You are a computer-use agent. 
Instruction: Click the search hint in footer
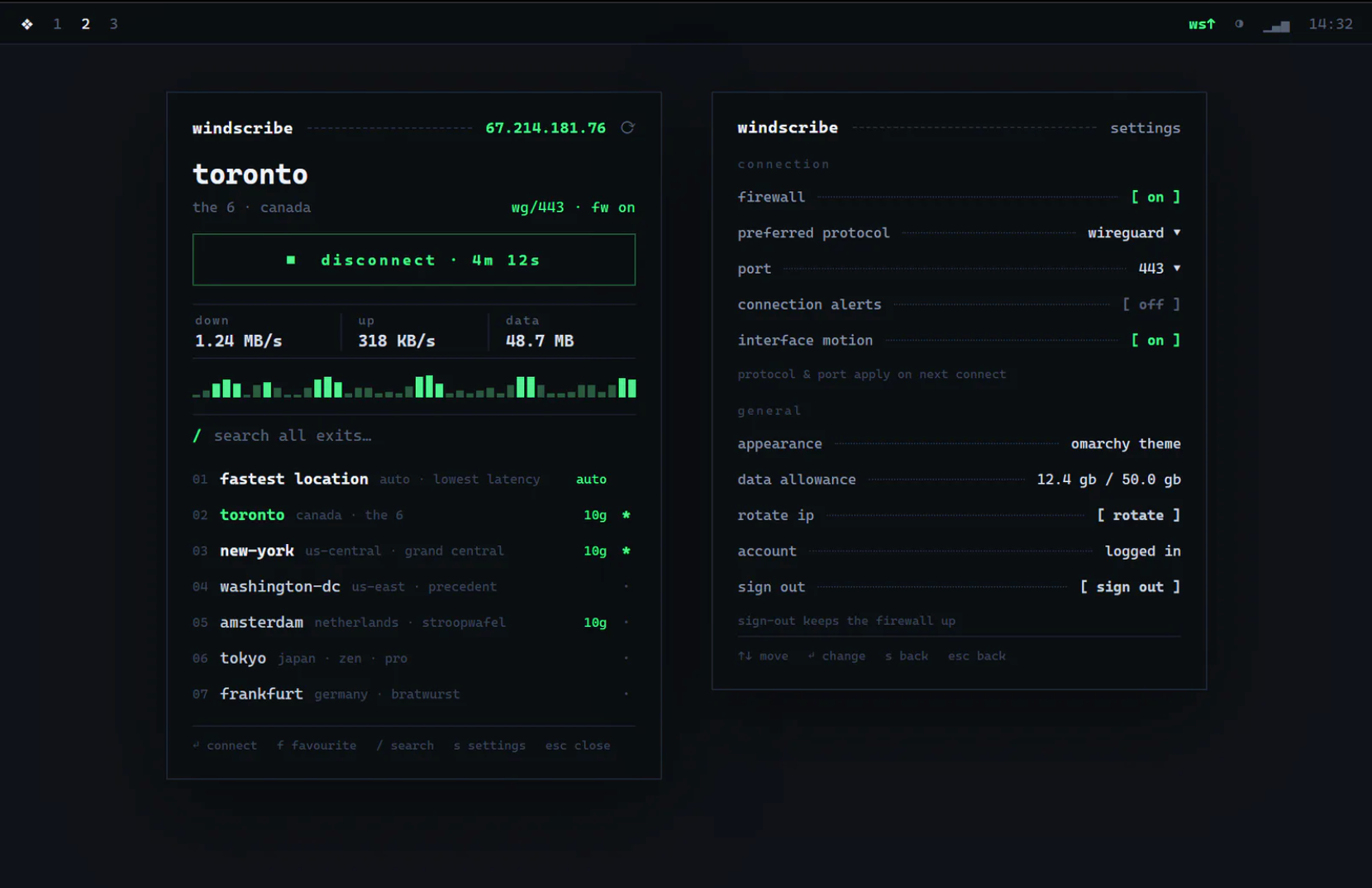click(405, 745)
